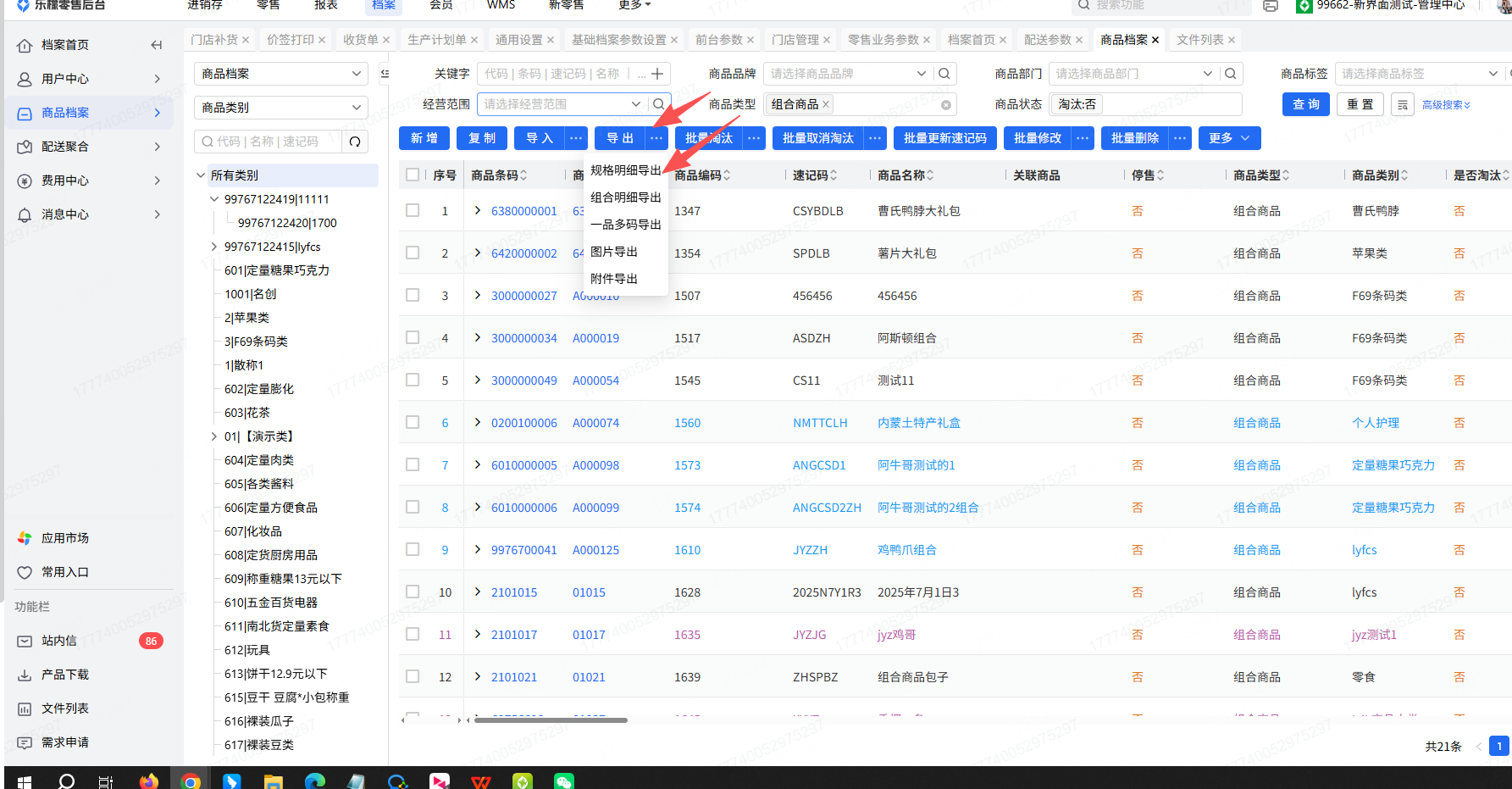
Task: Click the 查询 button
Action: pyautogui.click(x=1305, y=104)
